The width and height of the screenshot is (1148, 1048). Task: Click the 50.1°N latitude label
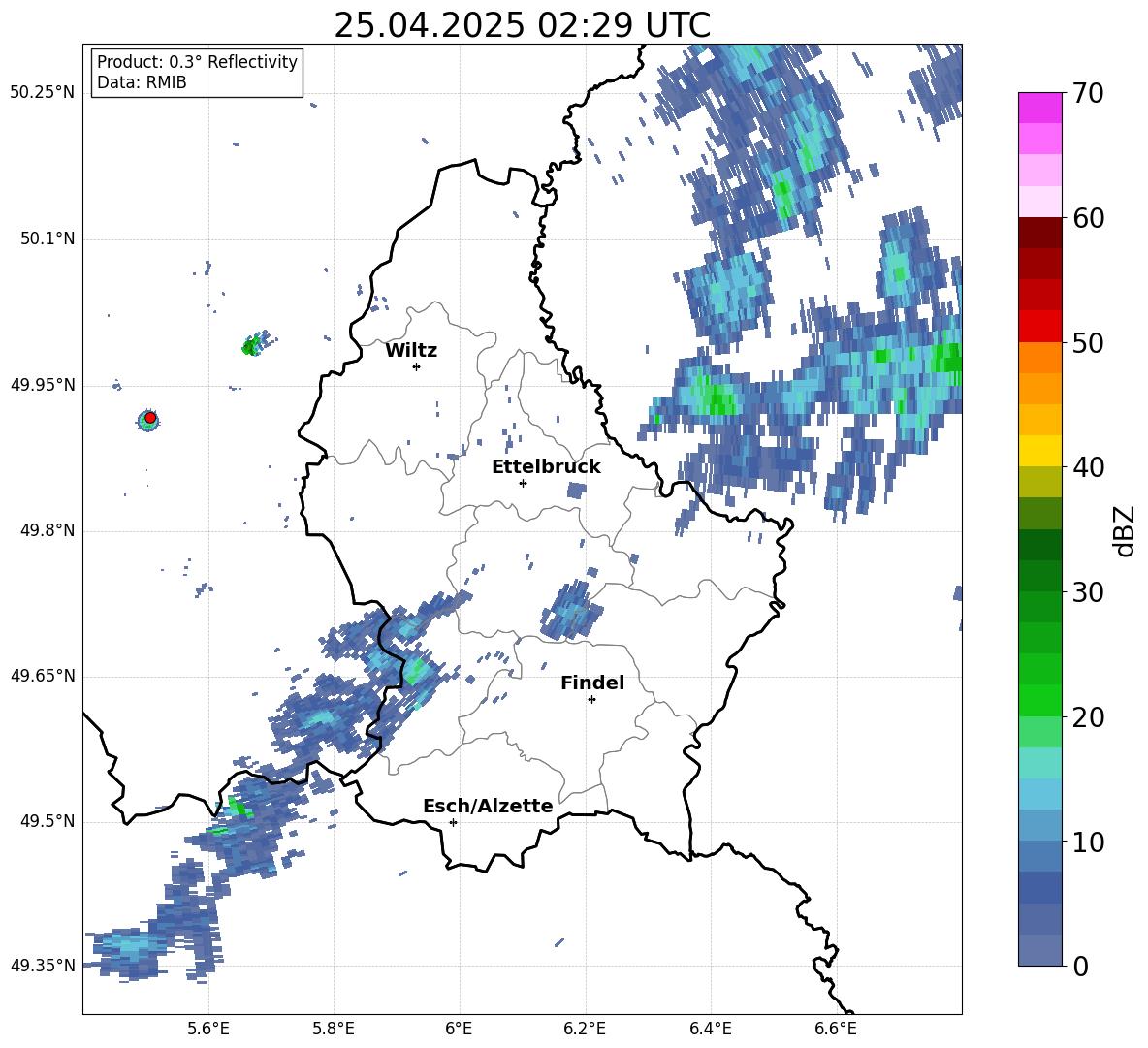[x=47, y=238]
